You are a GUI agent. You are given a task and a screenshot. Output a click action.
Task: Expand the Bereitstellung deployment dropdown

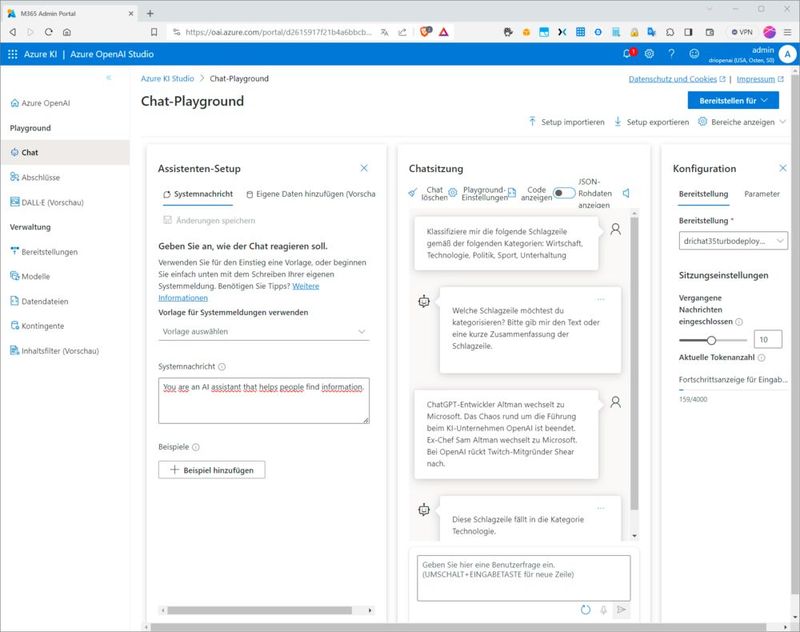click(x=732, y=241)
